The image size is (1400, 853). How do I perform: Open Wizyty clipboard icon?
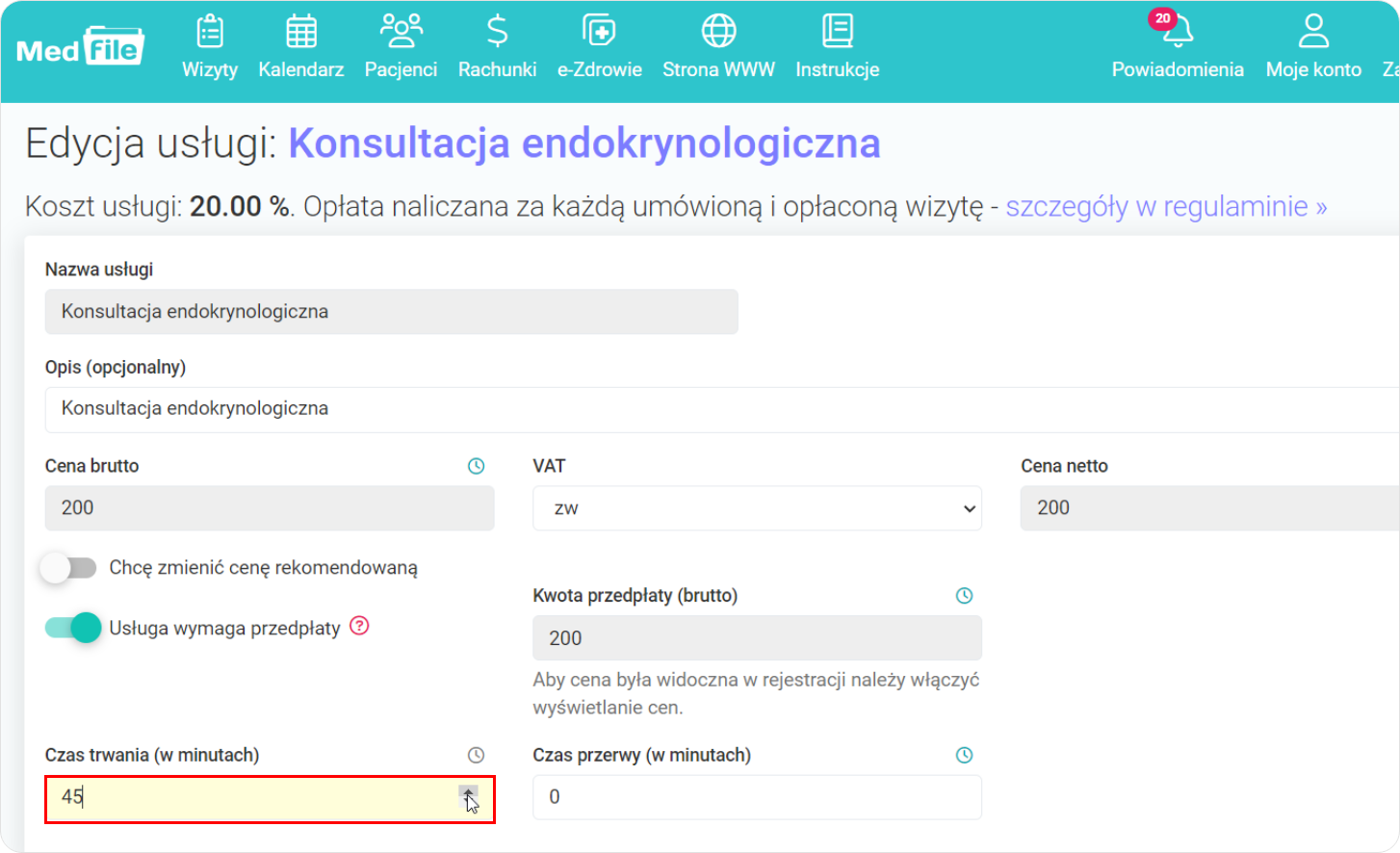pyautogui.click(x=210, y=31)
